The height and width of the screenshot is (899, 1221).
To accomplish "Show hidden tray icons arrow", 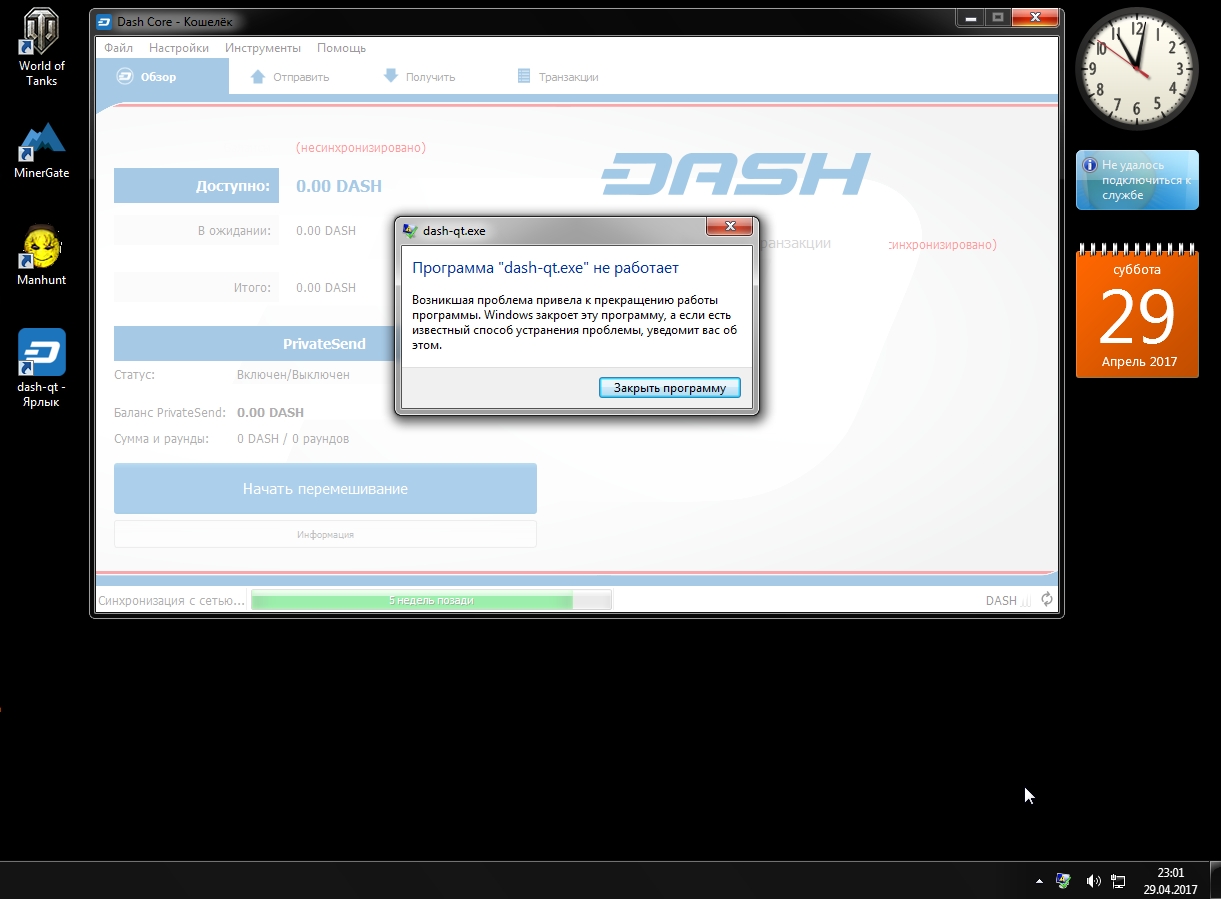I will [x=1039, y=881].
